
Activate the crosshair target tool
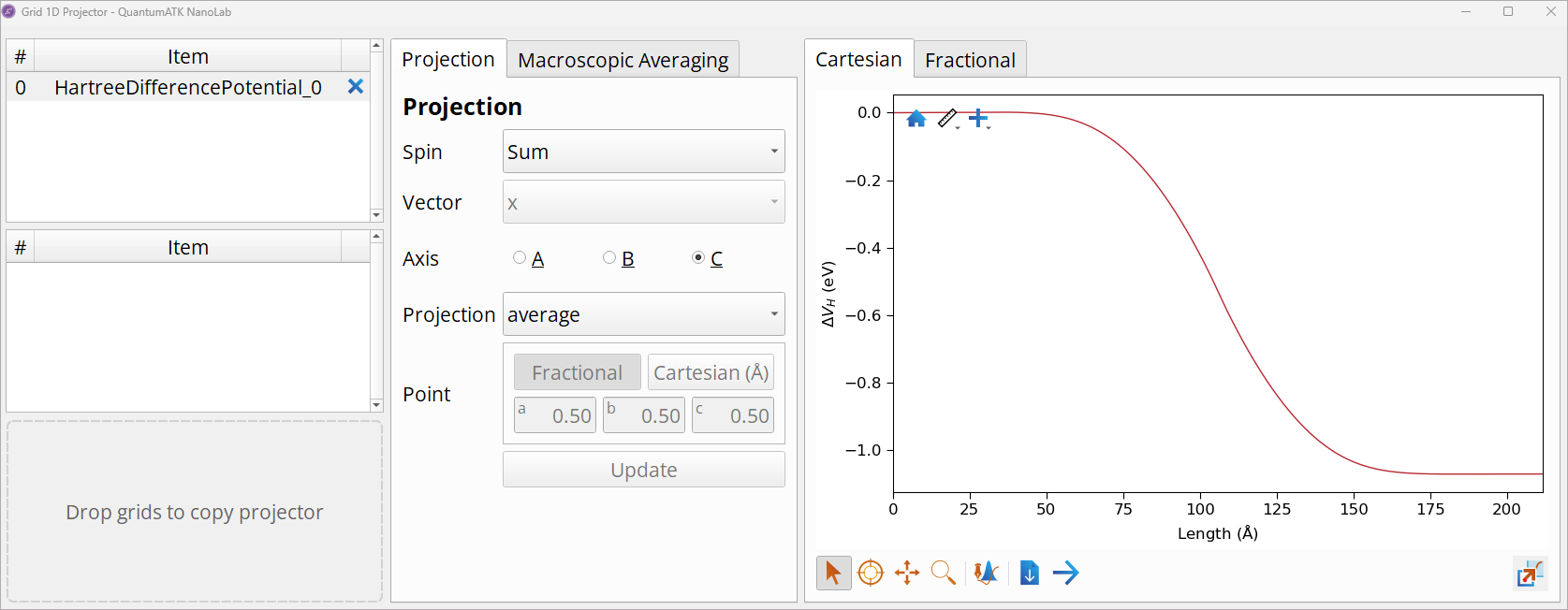point(871,573)
